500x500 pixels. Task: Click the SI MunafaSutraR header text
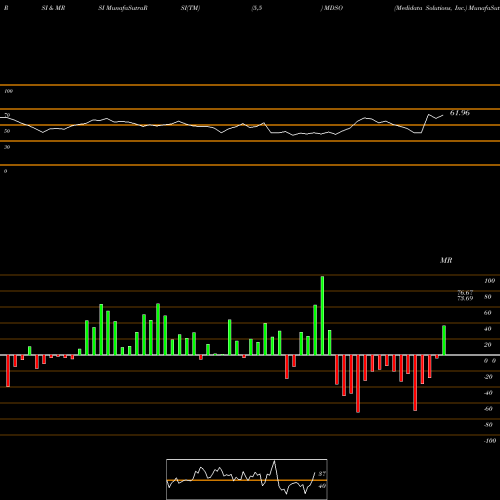(123, 8)
